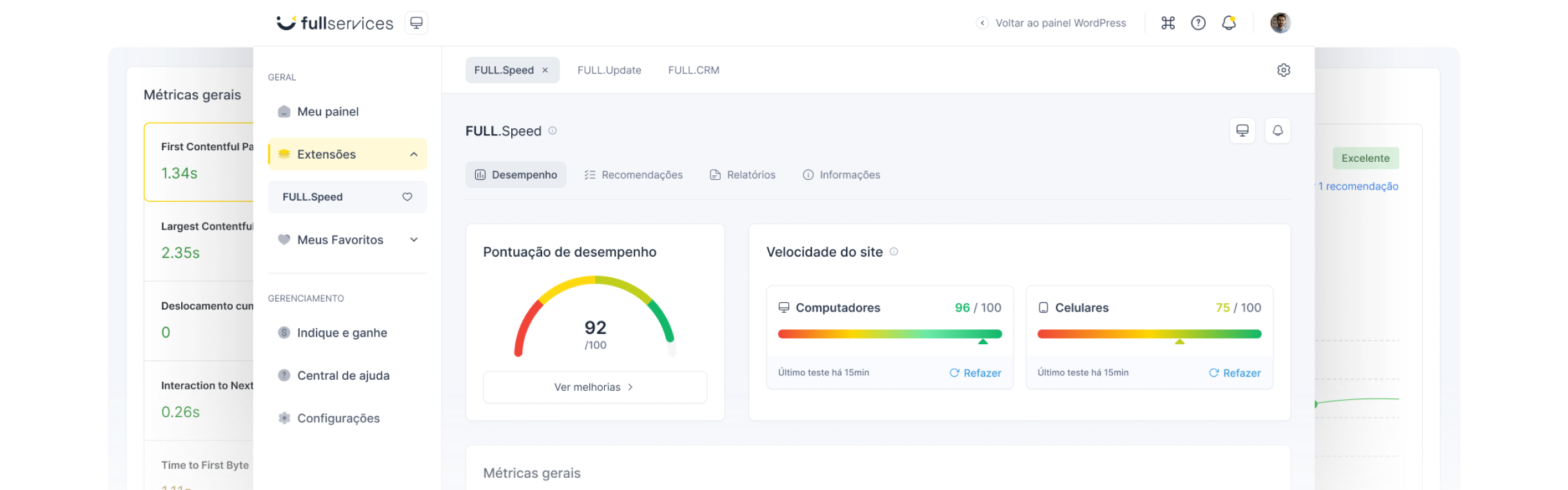Open the help question mark icon
The width and height of the screenshot is (1568, 490).
[1198, 23]
